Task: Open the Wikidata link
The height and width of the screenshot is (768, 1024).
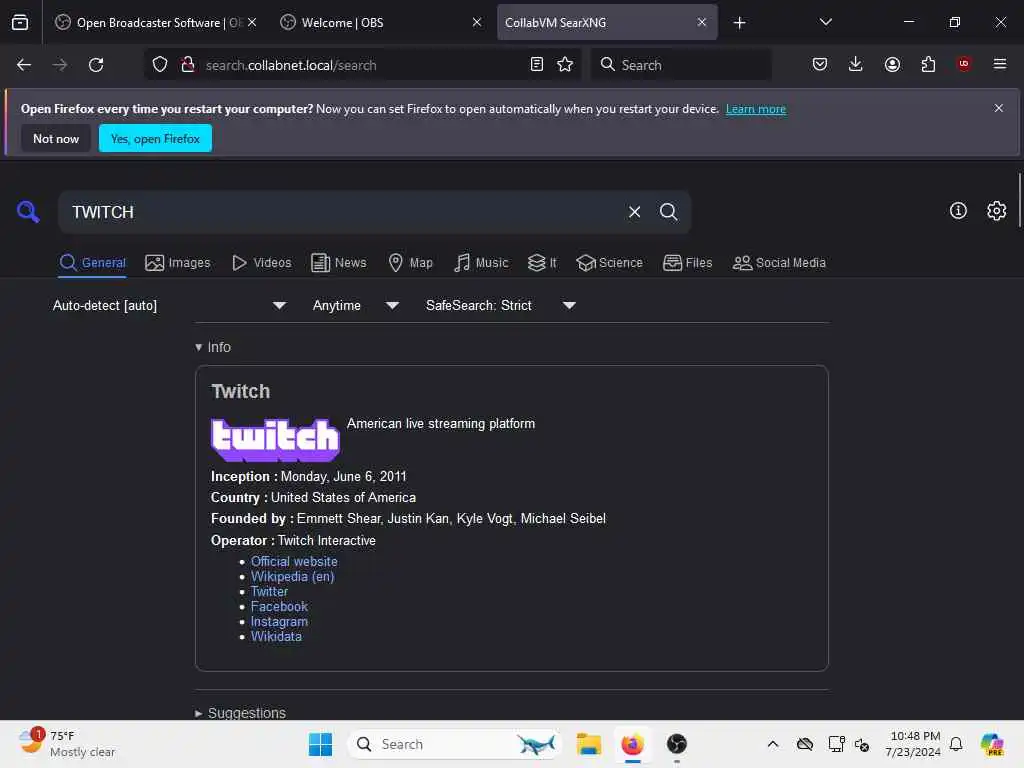Action: pos(276,636)
